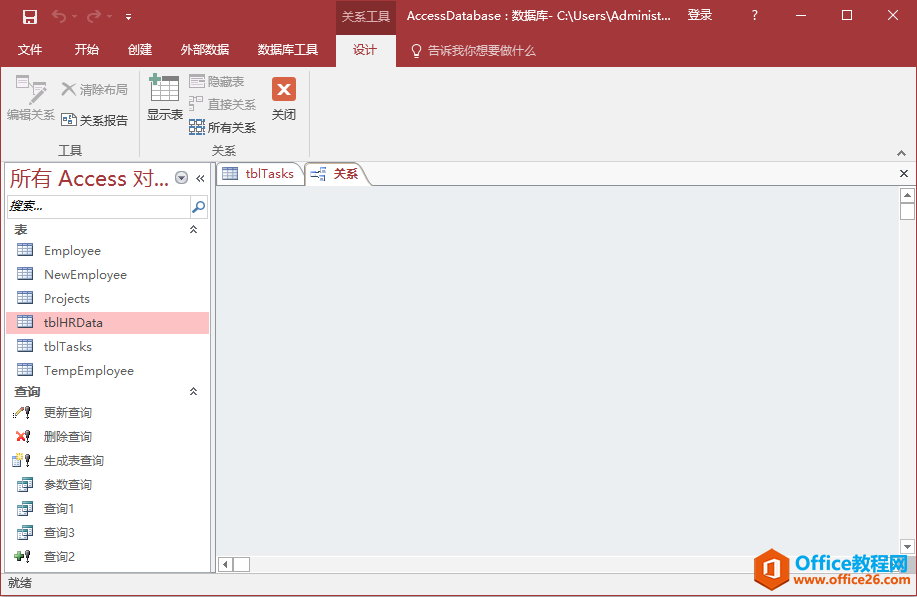Viewport: 917px width, 597px height.
Task: Click the 搜索 search input field
Action: 97,207
